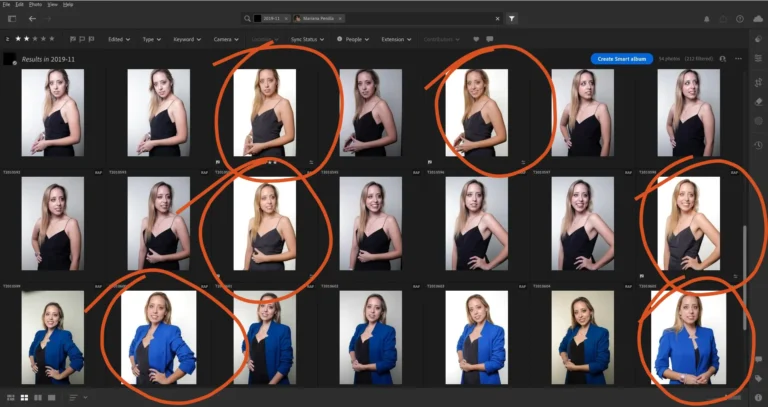Screen dimensions: 768x407
Task: Click the Info icon at bottom right
Action: [758, 398]
